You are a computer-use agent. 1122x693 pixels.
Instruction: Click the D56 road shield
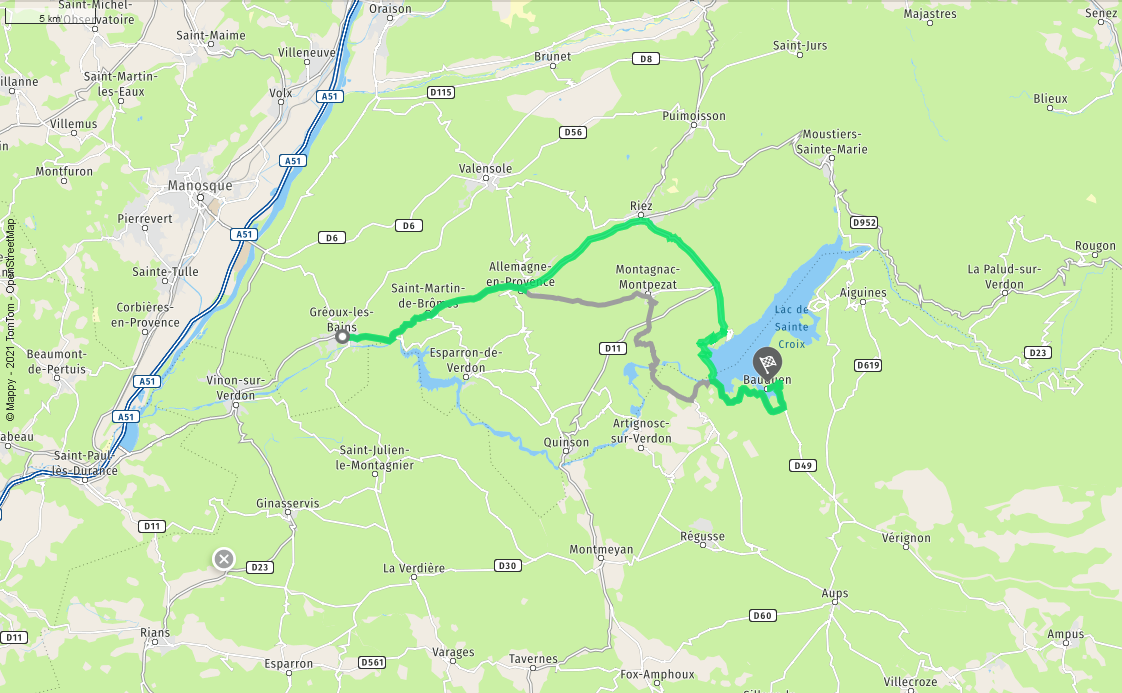(x=572, y=132)
